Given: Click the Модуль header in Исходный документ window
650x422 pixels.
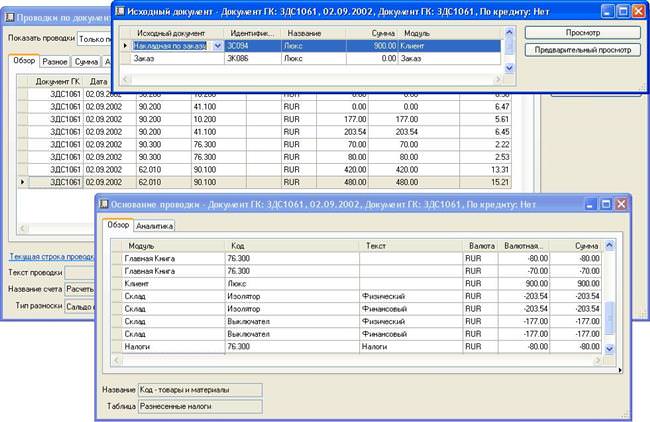Looking at the screenshot, I should [449, 33].
